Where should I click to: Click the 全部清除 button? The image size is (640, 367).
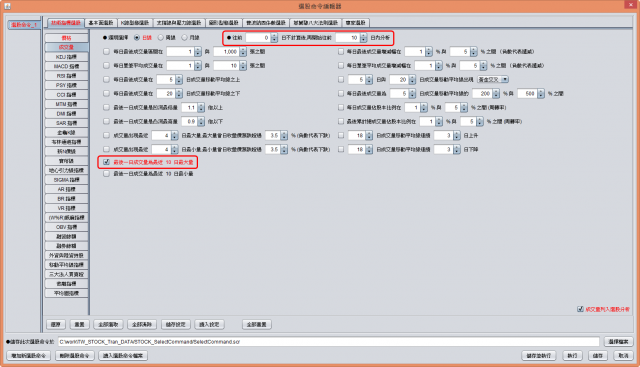tap(142, 325)
